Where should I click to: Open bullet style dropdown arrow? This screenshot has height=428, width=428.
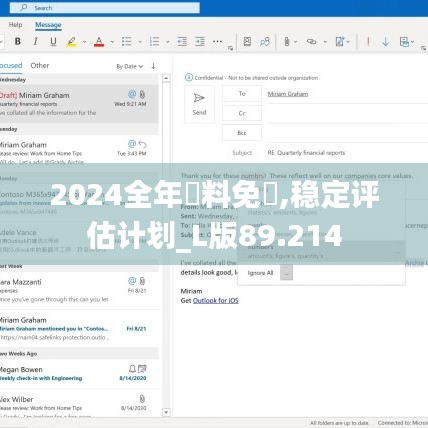coord(140,42)
